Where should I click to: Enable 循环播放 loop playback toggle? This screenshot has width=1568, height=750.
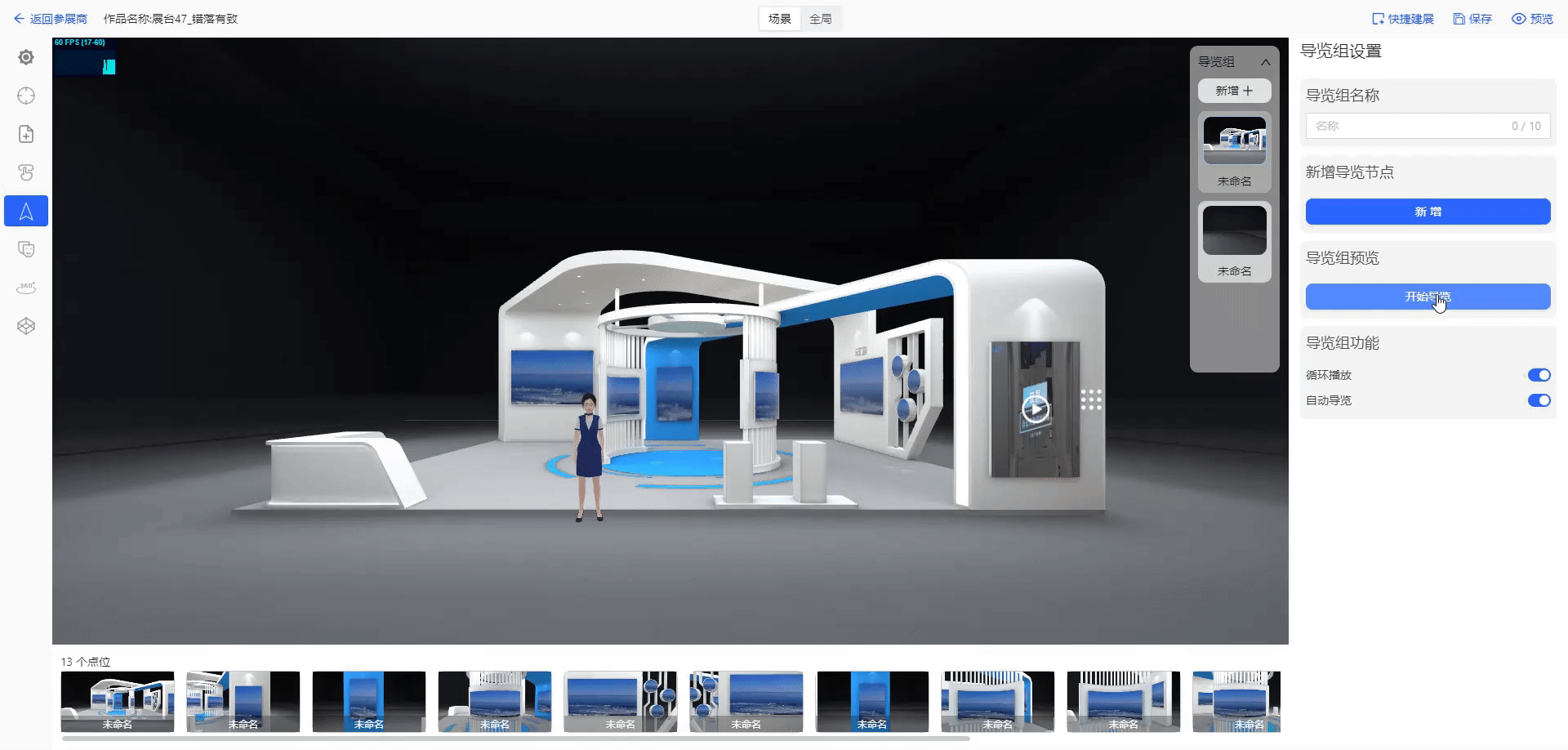click(x=1539, y=375)
